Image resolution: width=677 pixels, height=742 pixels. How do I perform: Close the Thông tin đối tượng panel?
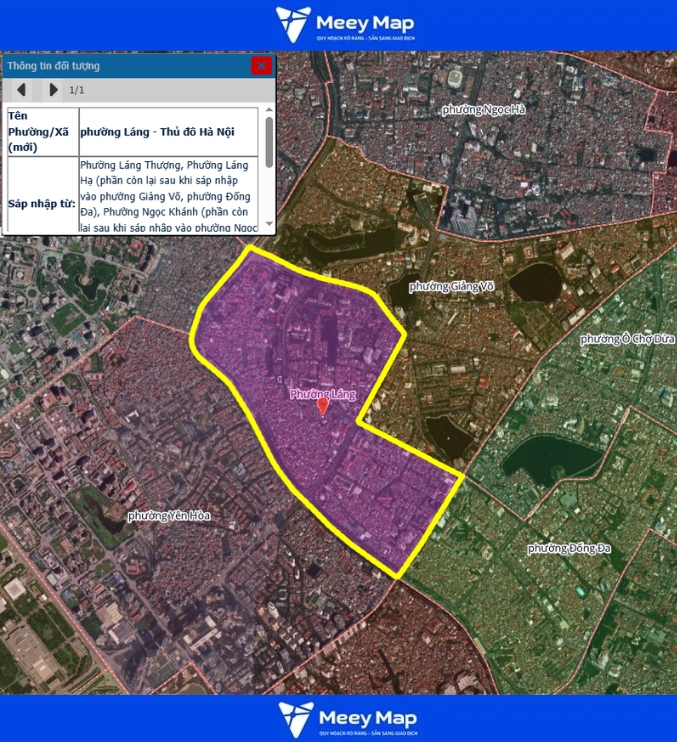[261, 66]
